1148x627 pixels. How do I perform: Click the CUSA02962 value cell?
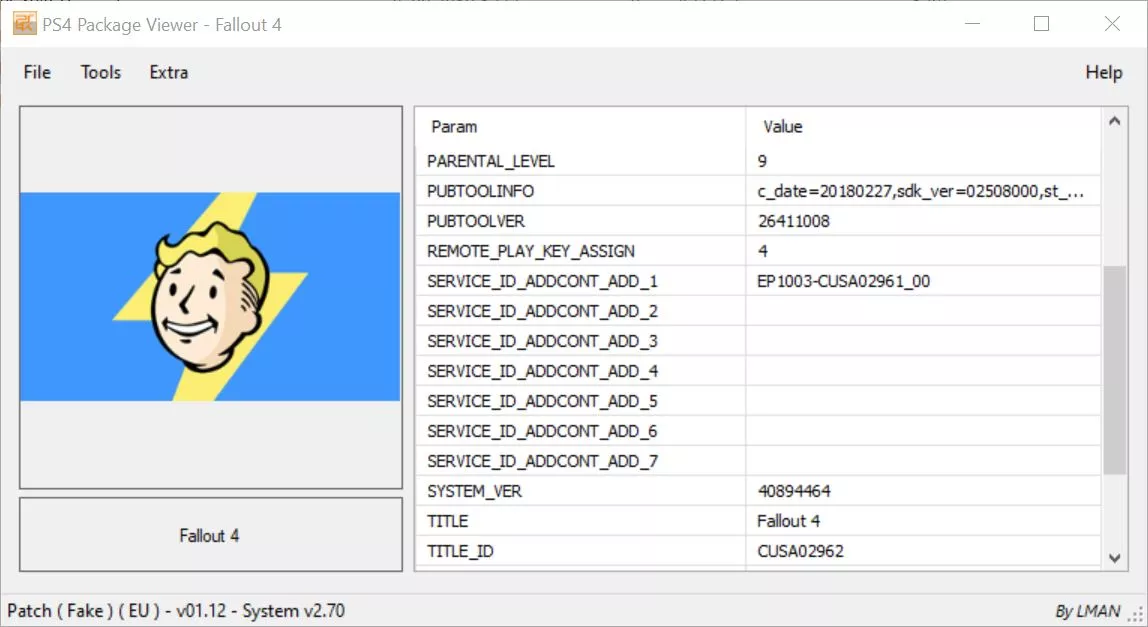point(800,551)
